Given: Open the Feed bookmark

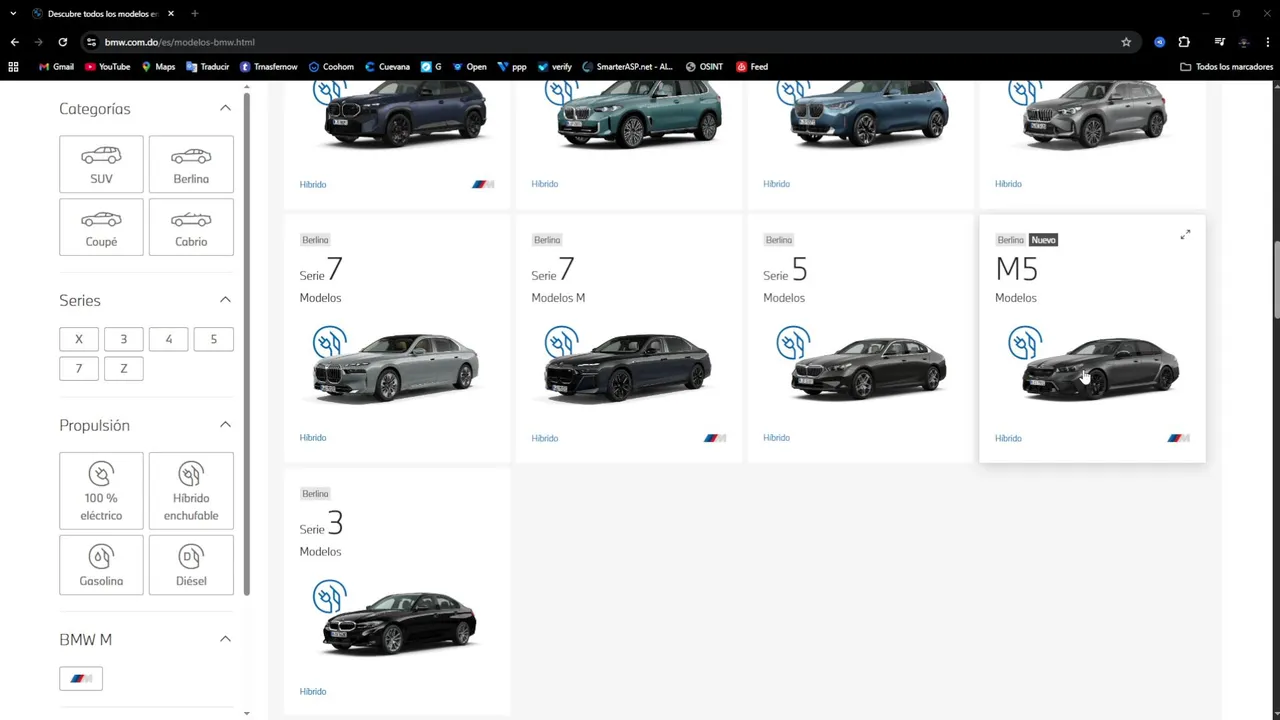Looking at the screenshot, I should 752,67.
